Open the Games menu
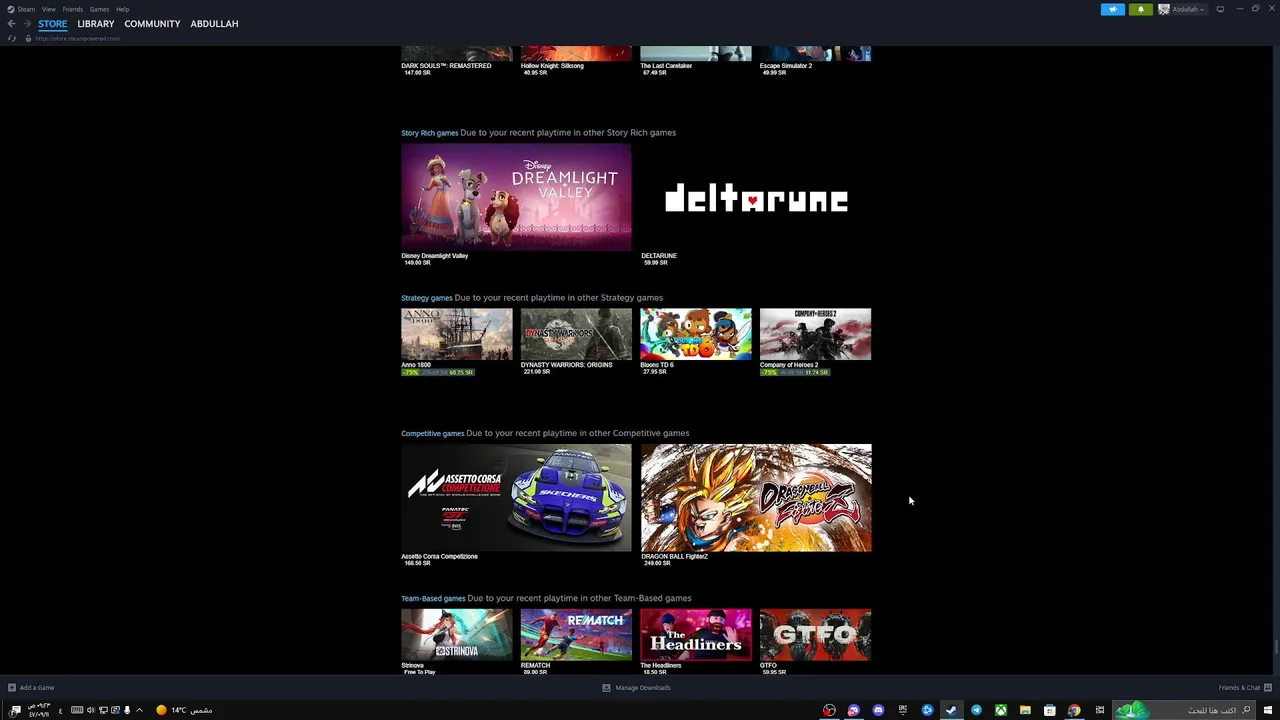Image resolution: width=1280 pixels, height=720 pixels. 99,9
